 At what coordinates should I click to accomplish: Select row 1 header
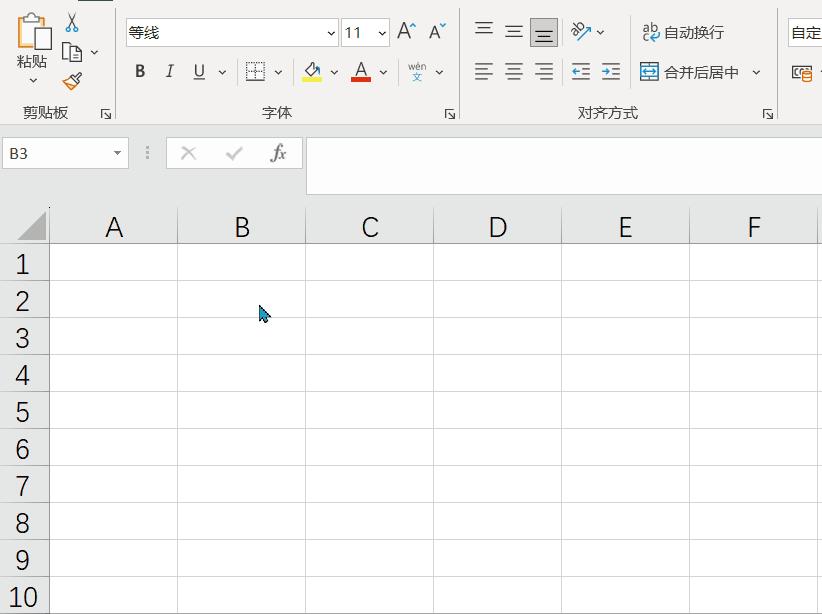pyautogui.click(x=25, y=263)
